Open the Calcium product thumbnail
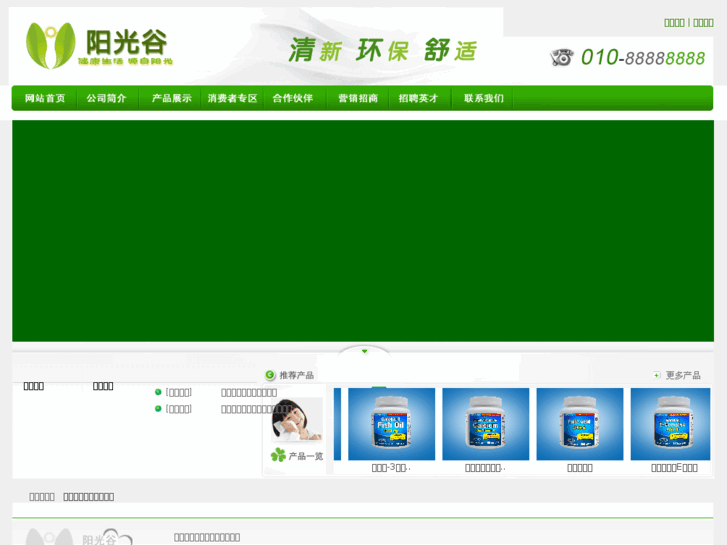Screen dimensions: 727x545 point(485,424)
